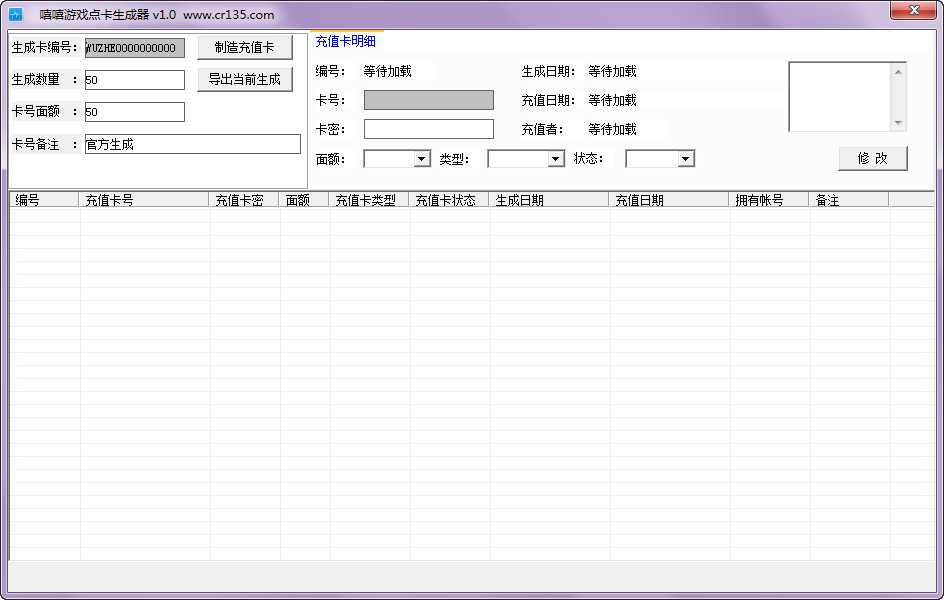Viewport: 944px width, 600px height.
Task: Click the memo box's scroll up arrow
Action: [898, 72]
